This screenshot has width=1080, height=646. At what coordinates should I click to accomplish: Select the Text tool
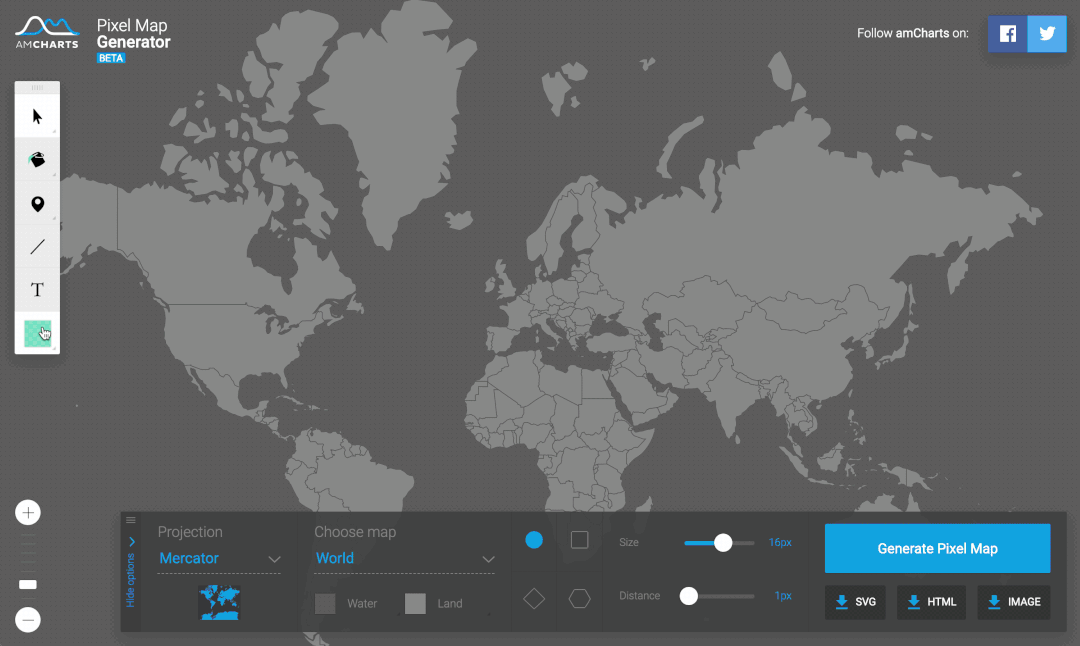37,290
